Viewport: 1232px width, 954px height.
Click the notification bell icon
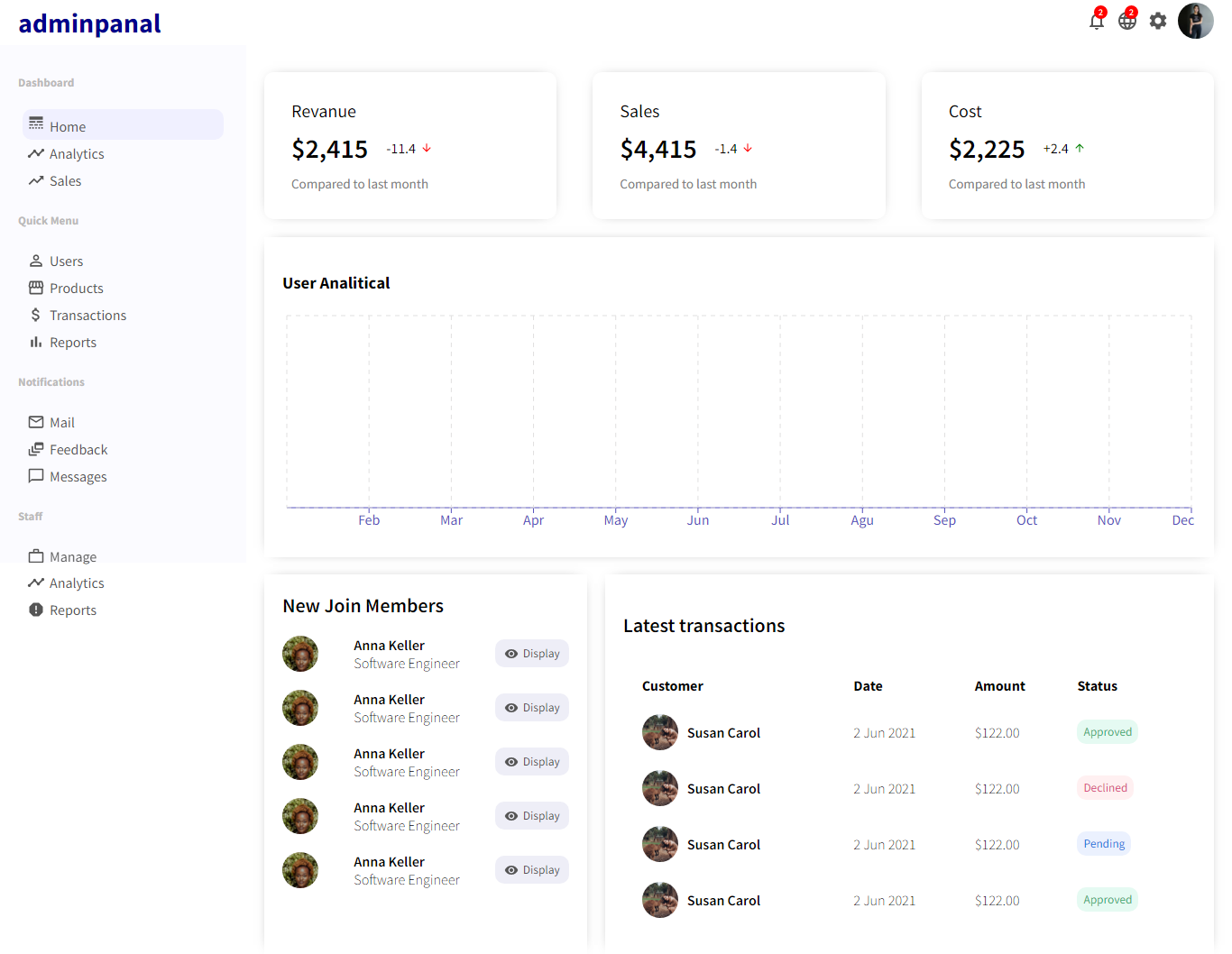(x=1096, y=22)
